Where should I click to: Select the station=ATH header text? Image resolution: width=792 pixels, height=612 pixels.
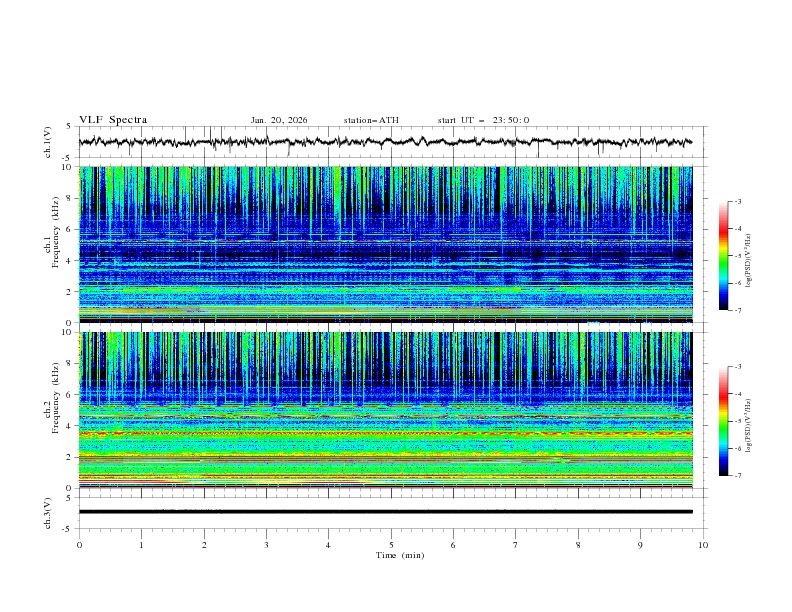(x=371, y=120)
